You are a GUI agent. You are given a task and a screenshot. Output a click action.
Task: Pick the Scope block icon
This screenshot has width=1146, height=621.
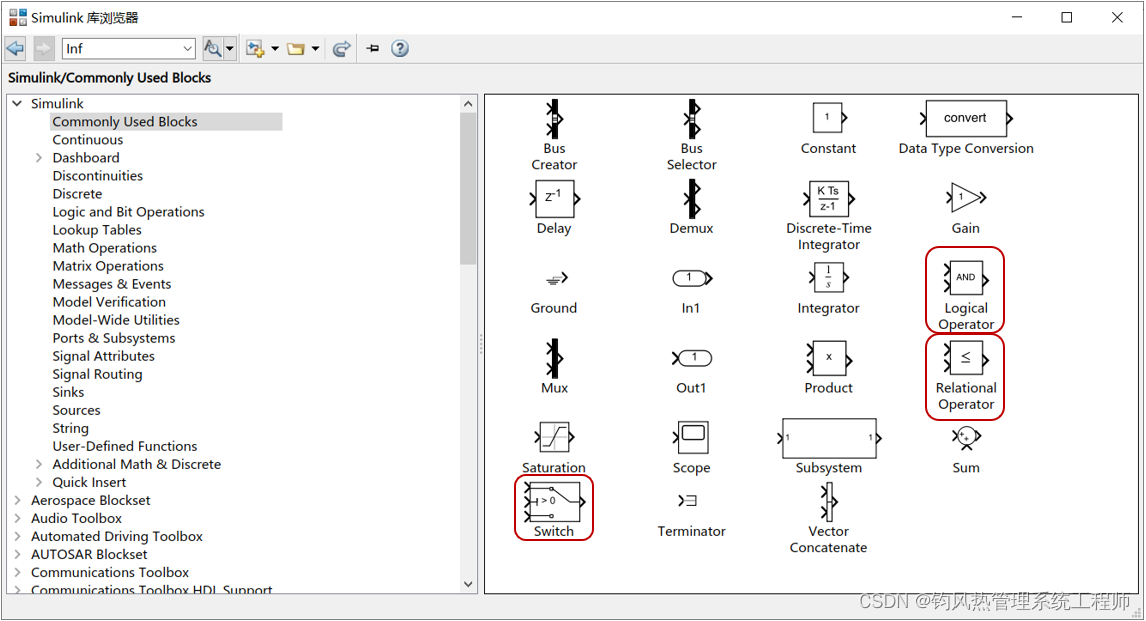click(x=691, y=438)
